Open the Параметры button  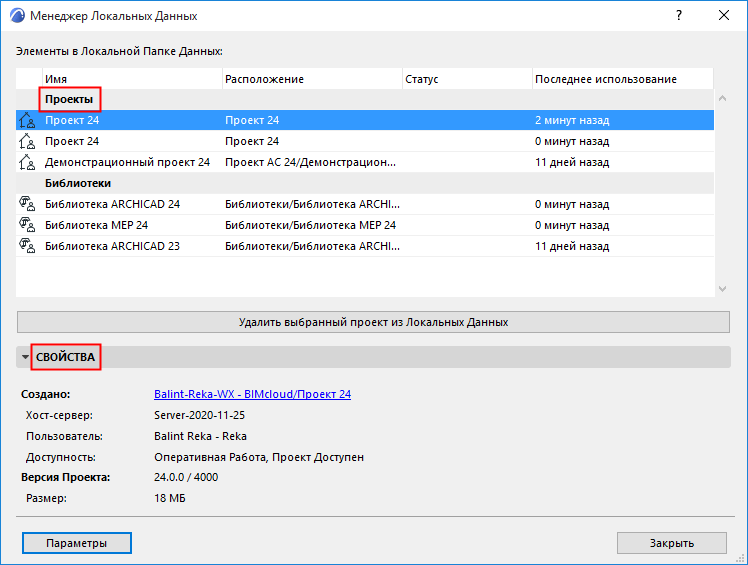[x=77, y=543]
